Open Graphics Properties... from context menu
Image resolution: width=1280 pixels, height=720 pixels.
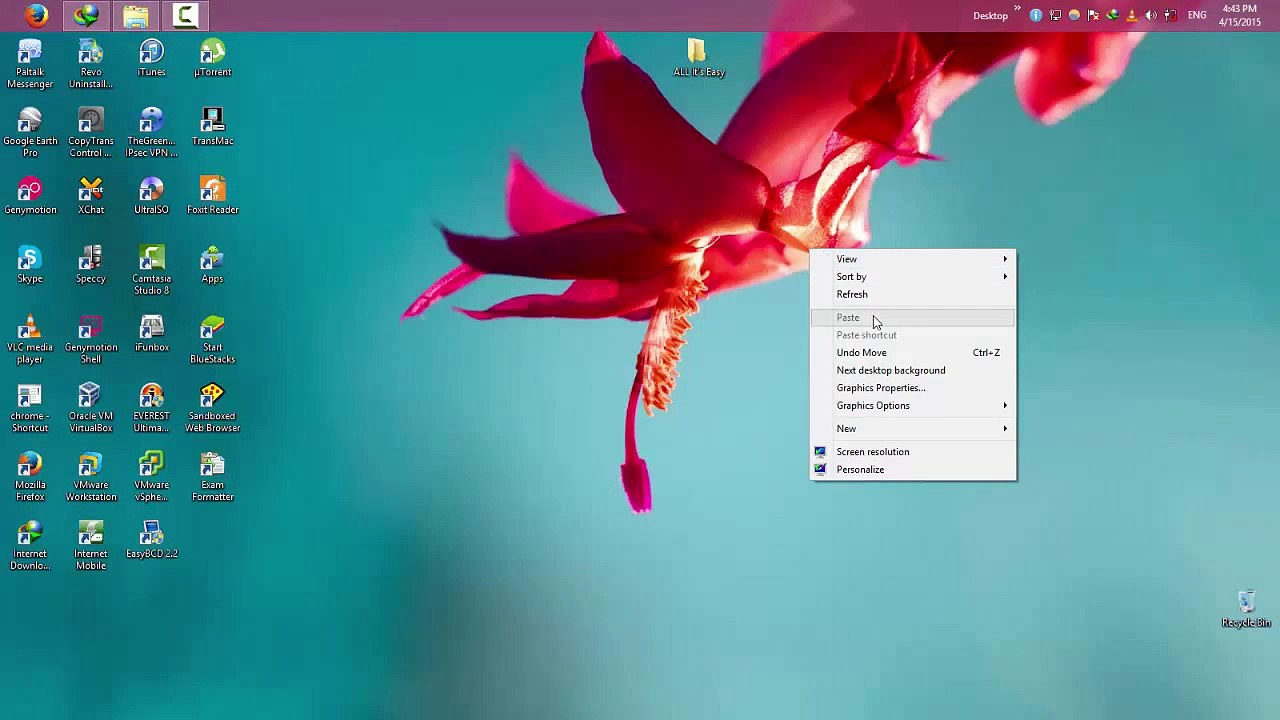pyautogui.click(x=913, y=388)
